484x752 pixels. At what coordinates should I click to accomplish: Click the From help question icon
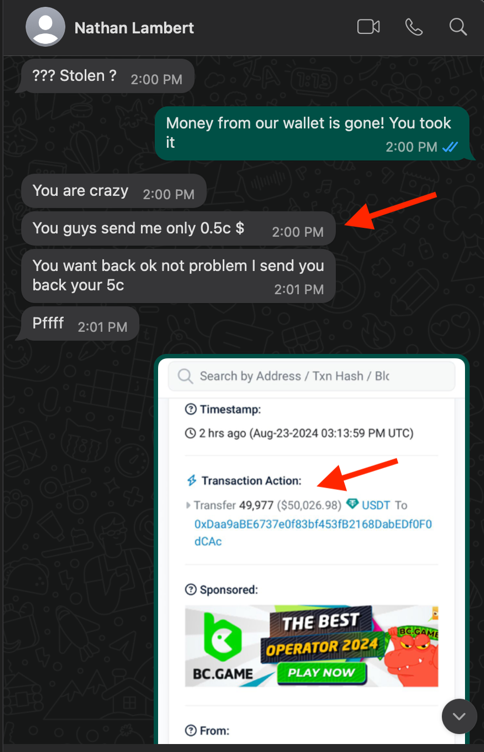click(x=190, y=730)
